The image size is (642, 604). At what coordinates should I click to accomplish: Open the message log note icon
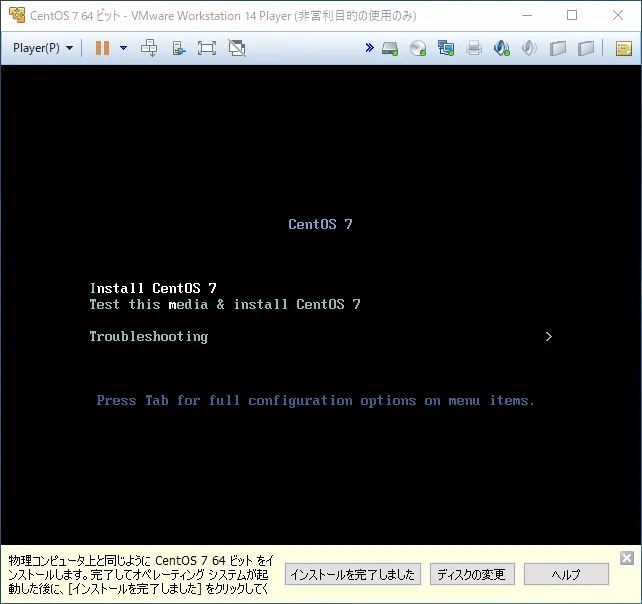point(624,48)
